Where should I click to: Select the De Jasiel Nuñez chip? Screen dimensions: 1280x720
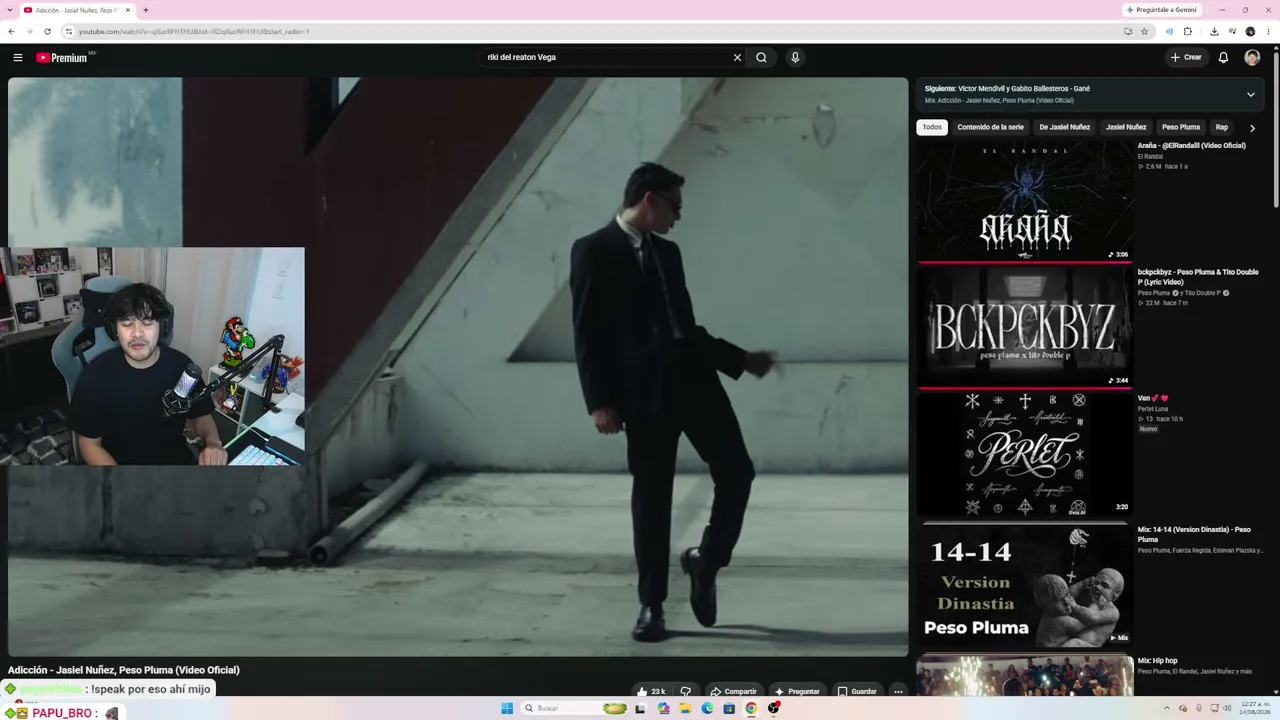tap(1064, 127)
